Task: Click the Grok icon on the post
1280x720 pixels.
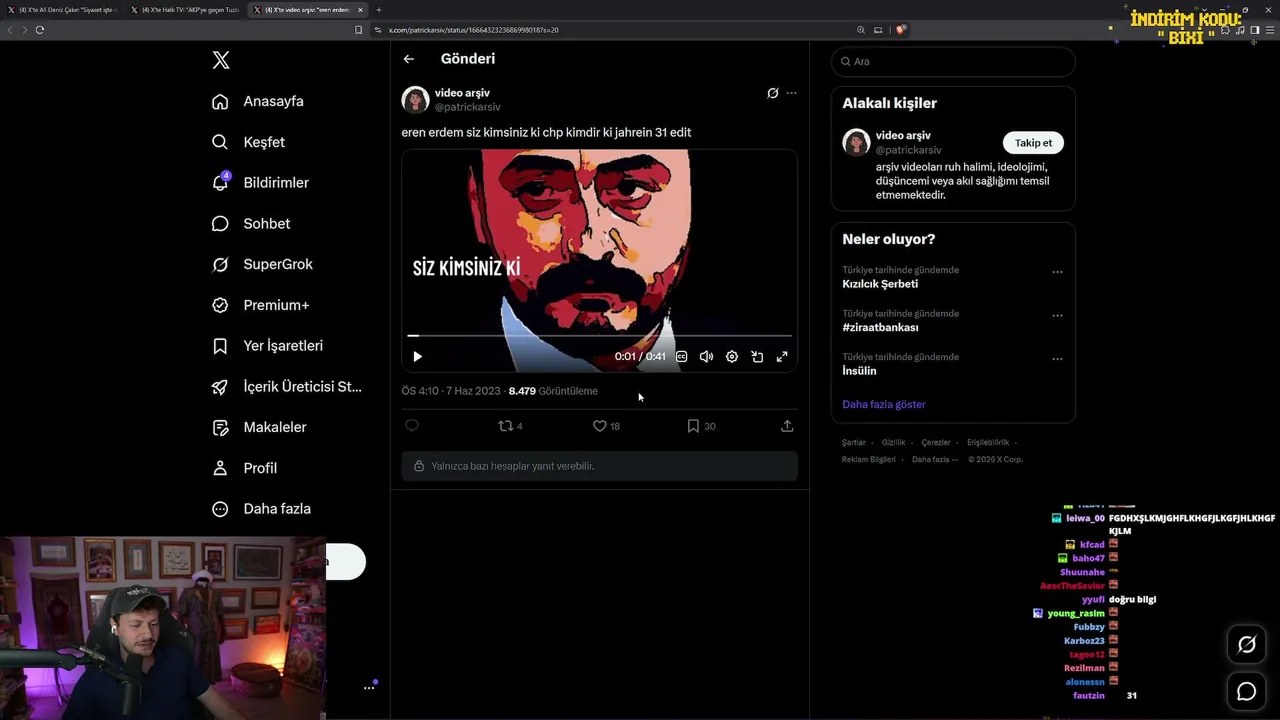Action: tap(772, 93)
